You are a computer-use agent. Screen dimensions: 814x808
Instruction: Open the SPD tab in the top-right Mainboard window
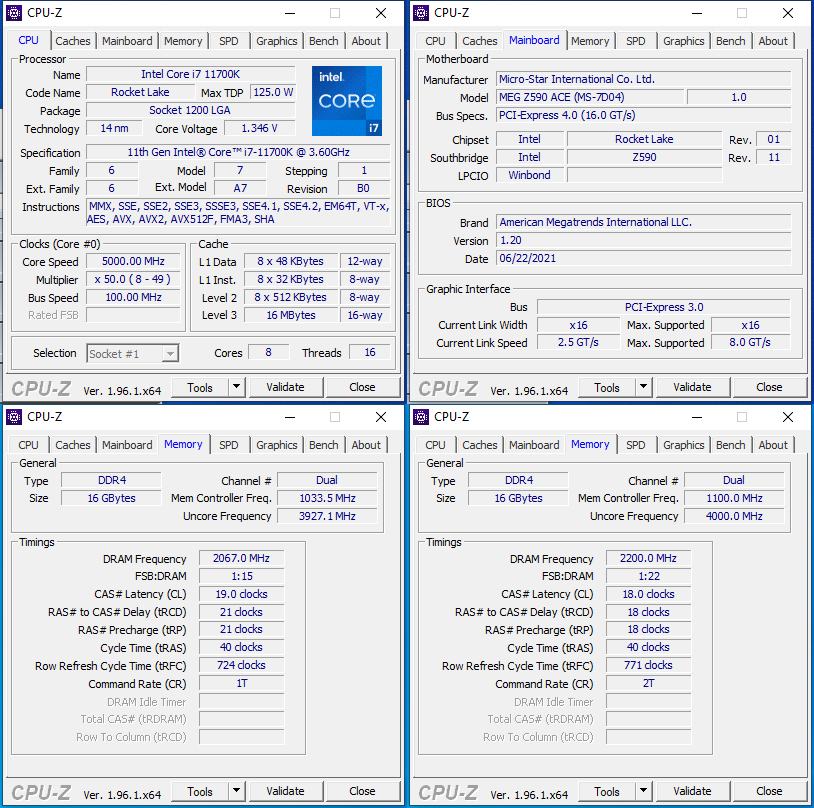click(635, 41)
